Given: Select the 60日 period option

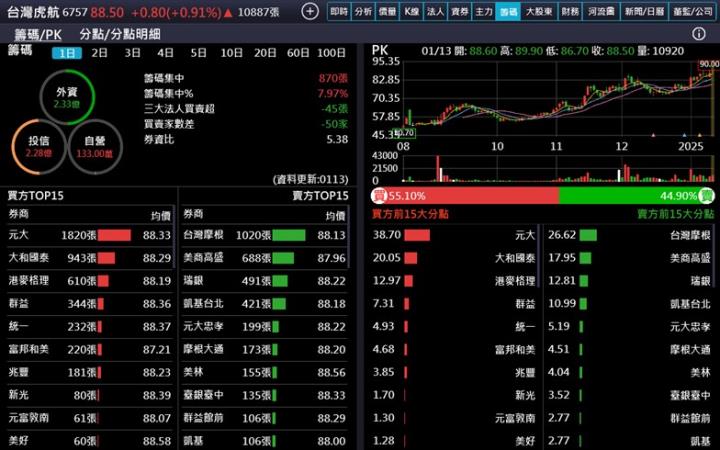Looking at the screenshot, I should tap(298, 53).
